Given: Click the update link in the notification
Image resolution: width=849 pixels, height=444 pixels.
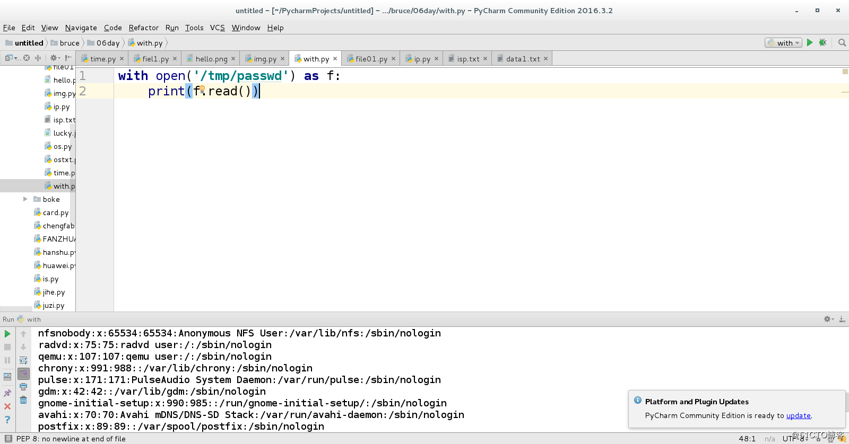Looking at the screenshot, I should coord(798,415).
